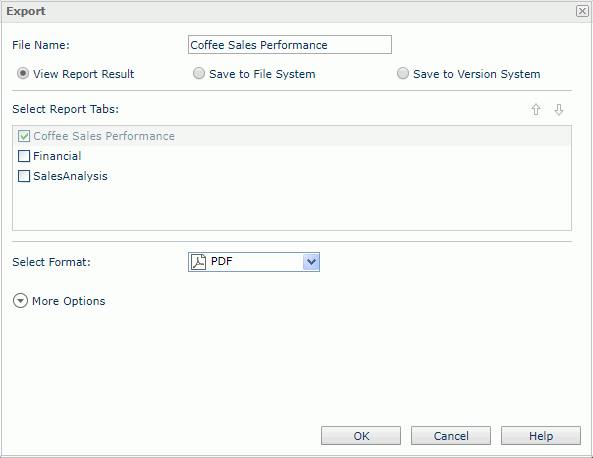Check the Financial report tab
The height and width of the screenshot is (458, 593).
pyautogui.click(x=24, y=156)
